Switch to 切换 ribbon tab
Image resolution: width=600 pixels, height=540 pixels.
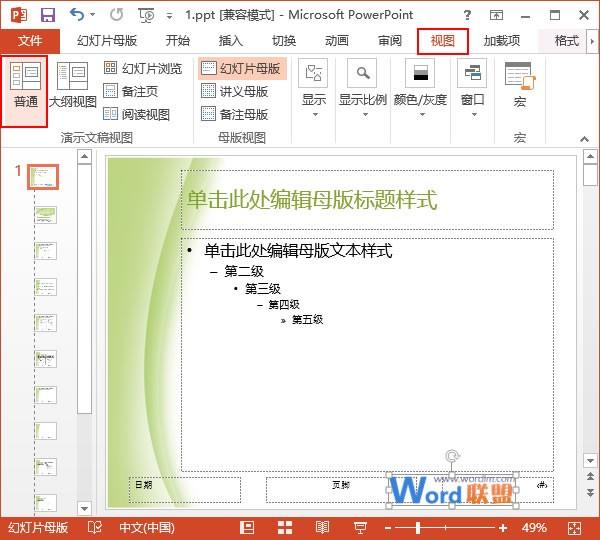click(x=284, y=41)
